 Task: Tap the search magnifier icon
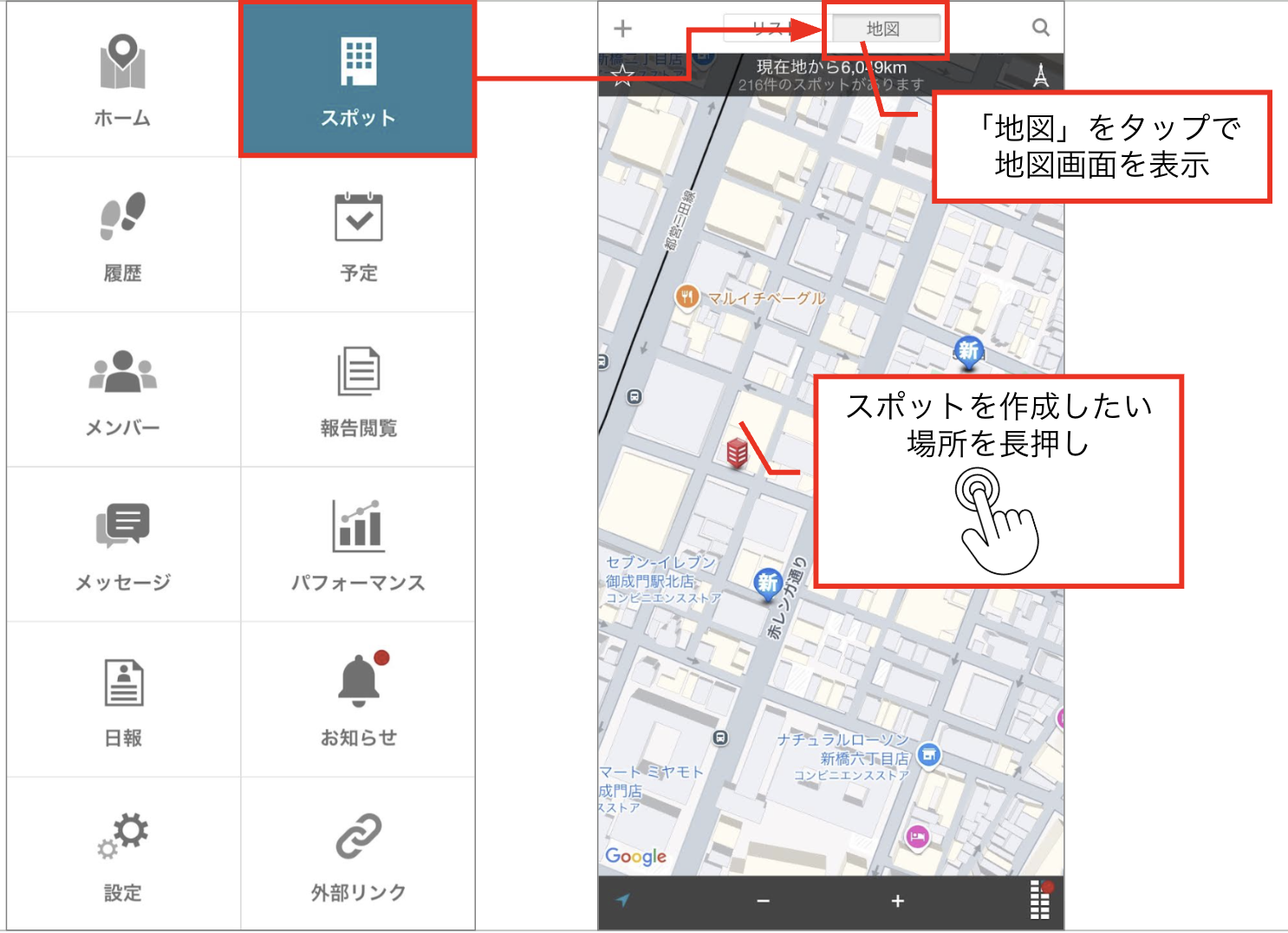coord(1041,28)
